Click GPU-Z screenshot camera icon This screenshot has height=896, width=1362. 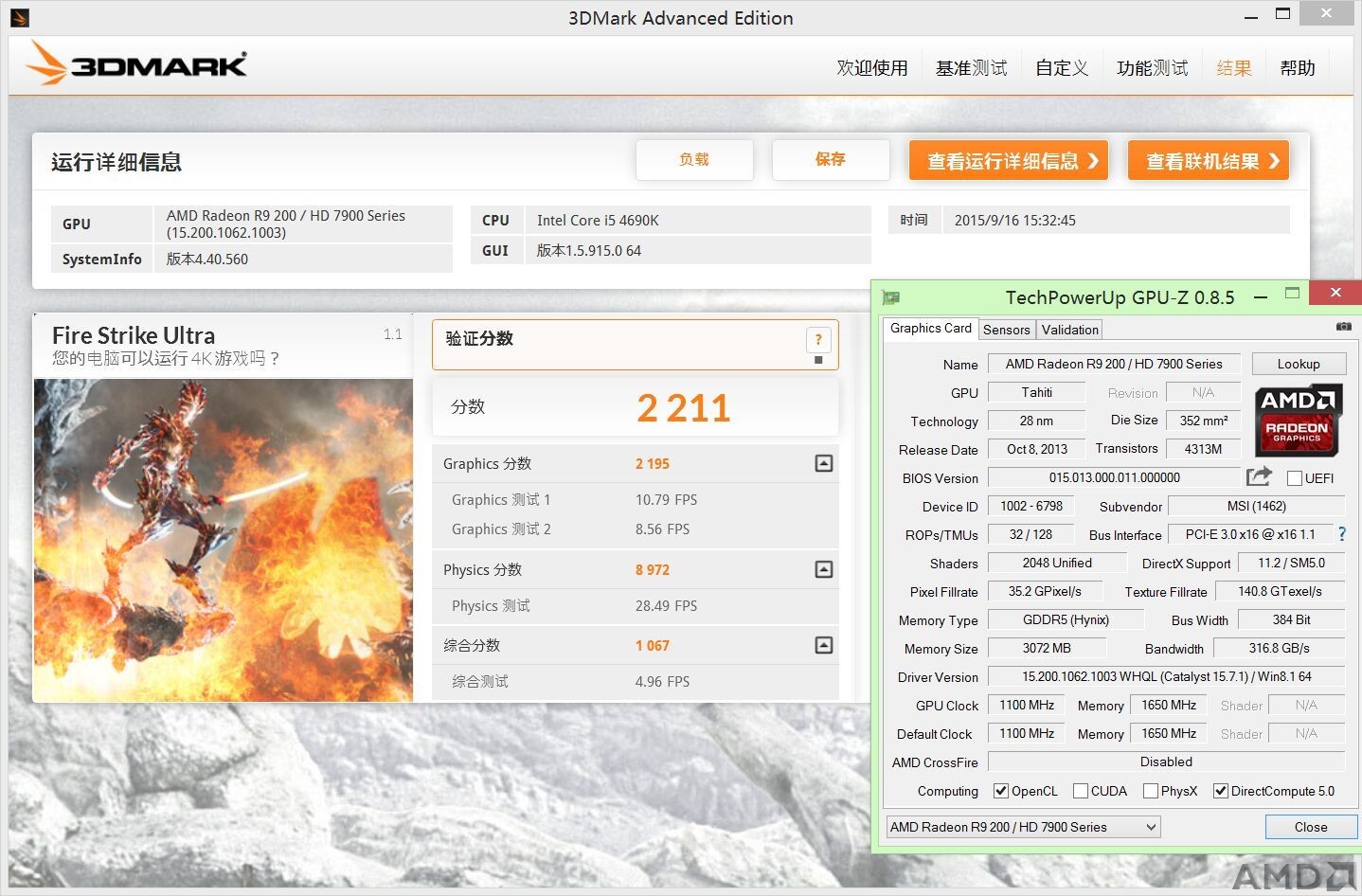tap(1343, 327)
